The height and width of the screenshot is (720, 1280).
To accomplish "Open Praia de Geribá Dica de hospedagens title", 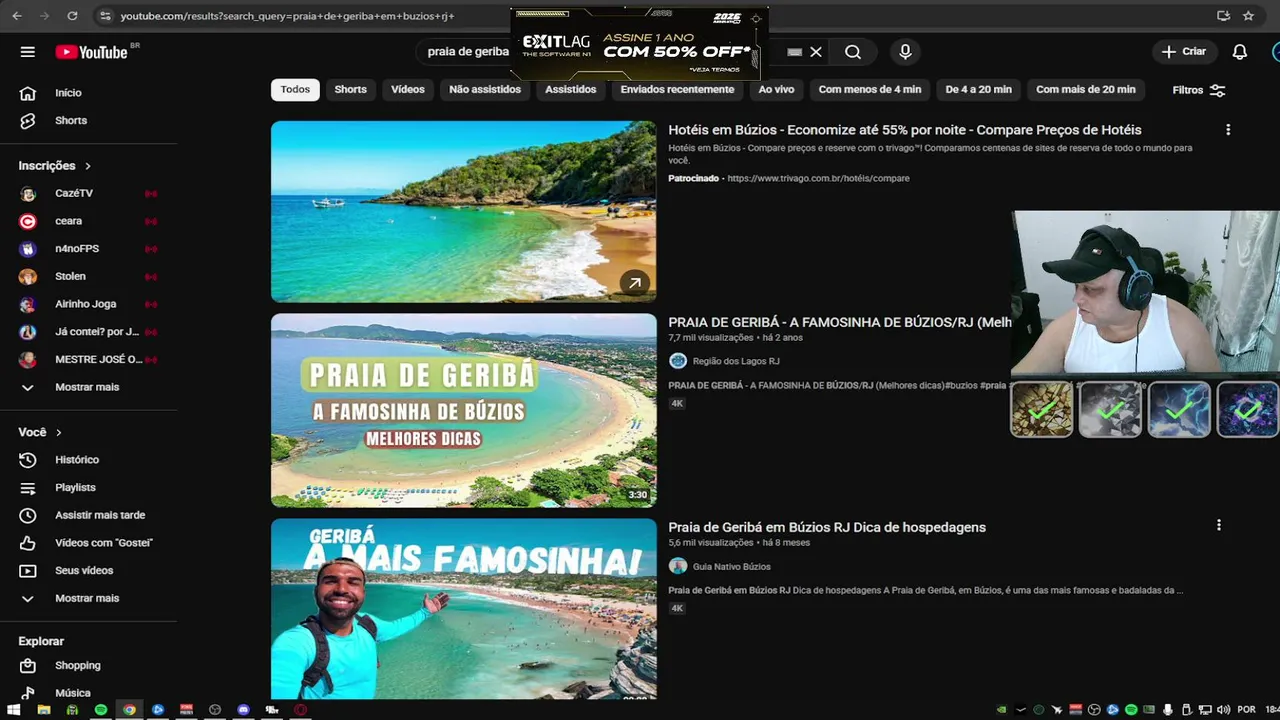I will tap(827, 528).
